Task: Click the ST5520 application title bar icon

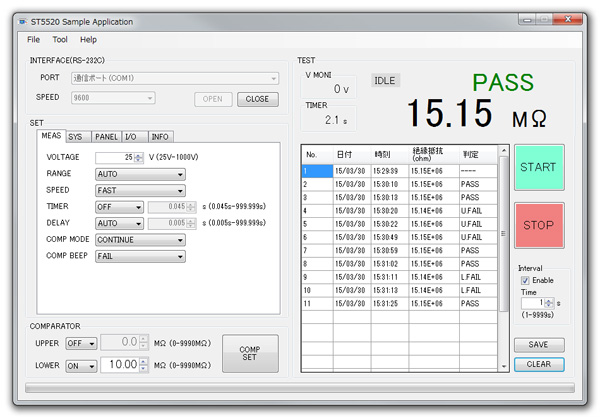Action: [23, 21]
